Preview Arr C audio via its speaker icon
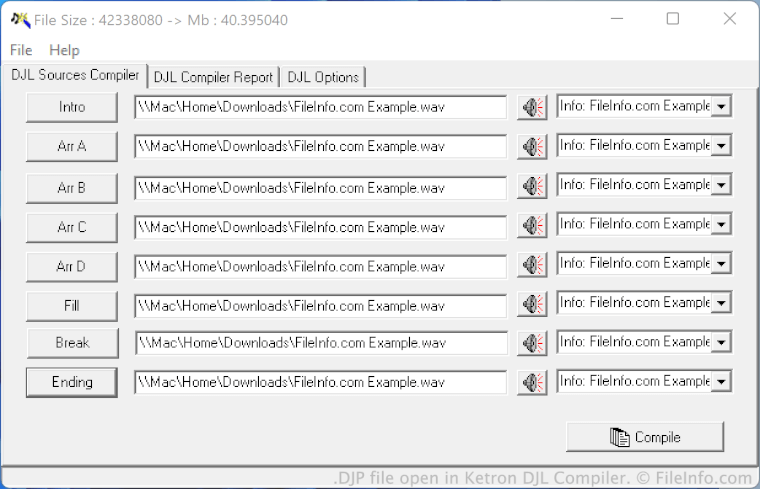This screenshot has height=489, width=760. (532, 225)
